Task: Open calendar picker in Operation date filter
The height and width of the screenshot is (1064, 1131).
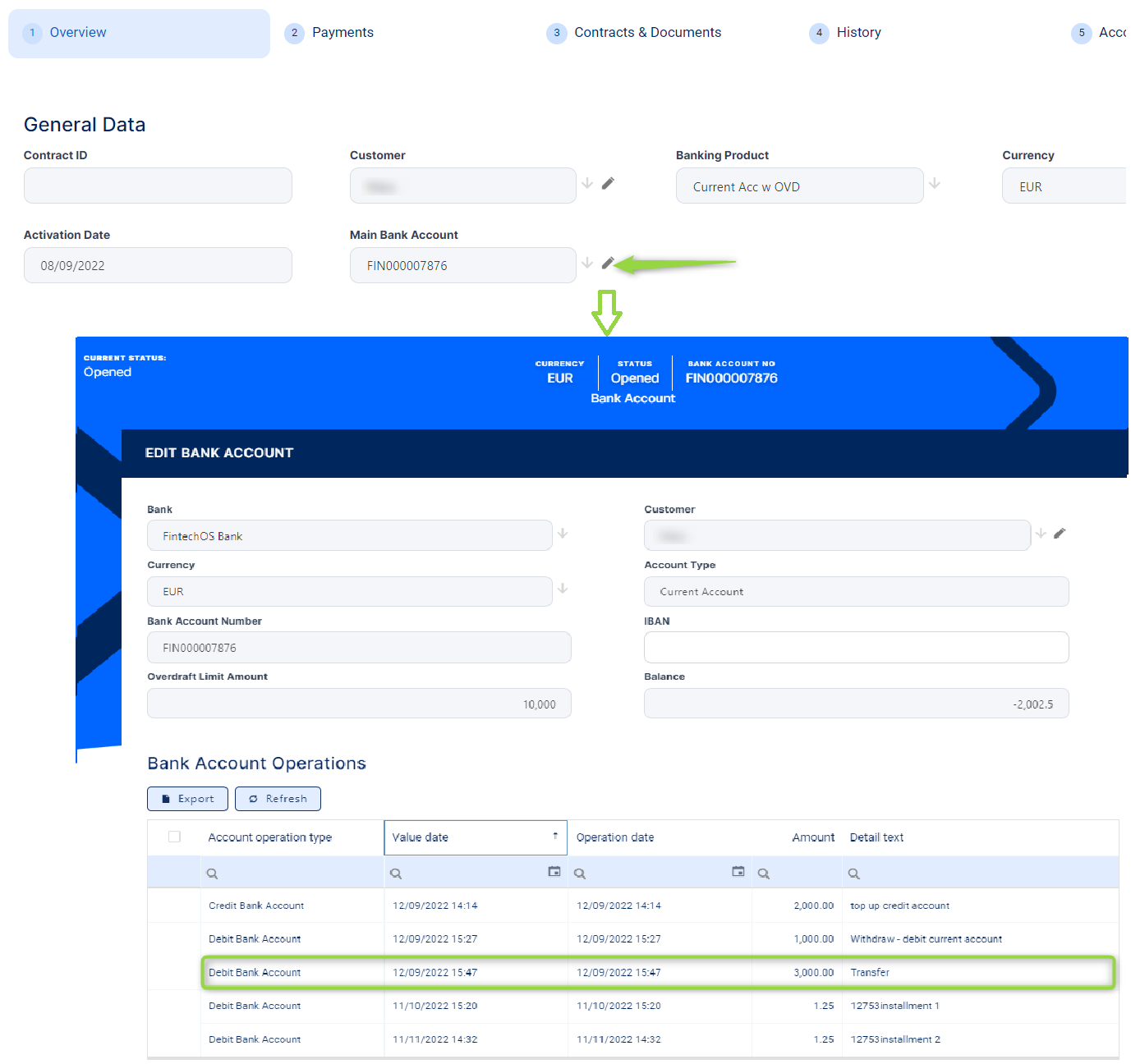Action: (738, 872)
